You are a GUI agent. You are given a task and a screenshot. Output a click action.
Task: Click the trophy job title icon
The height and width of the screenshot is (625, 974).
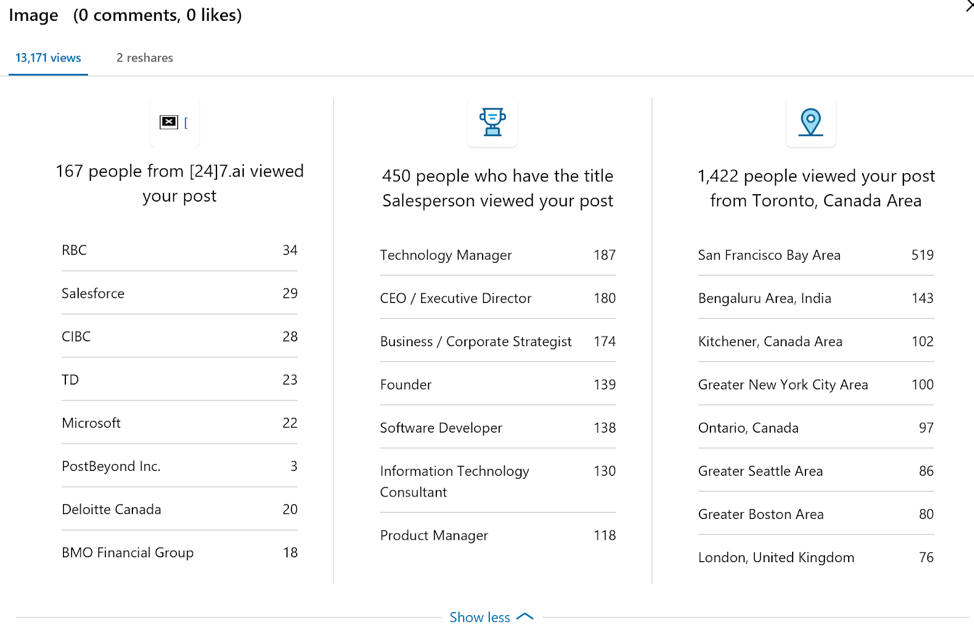tap(492, 122)
